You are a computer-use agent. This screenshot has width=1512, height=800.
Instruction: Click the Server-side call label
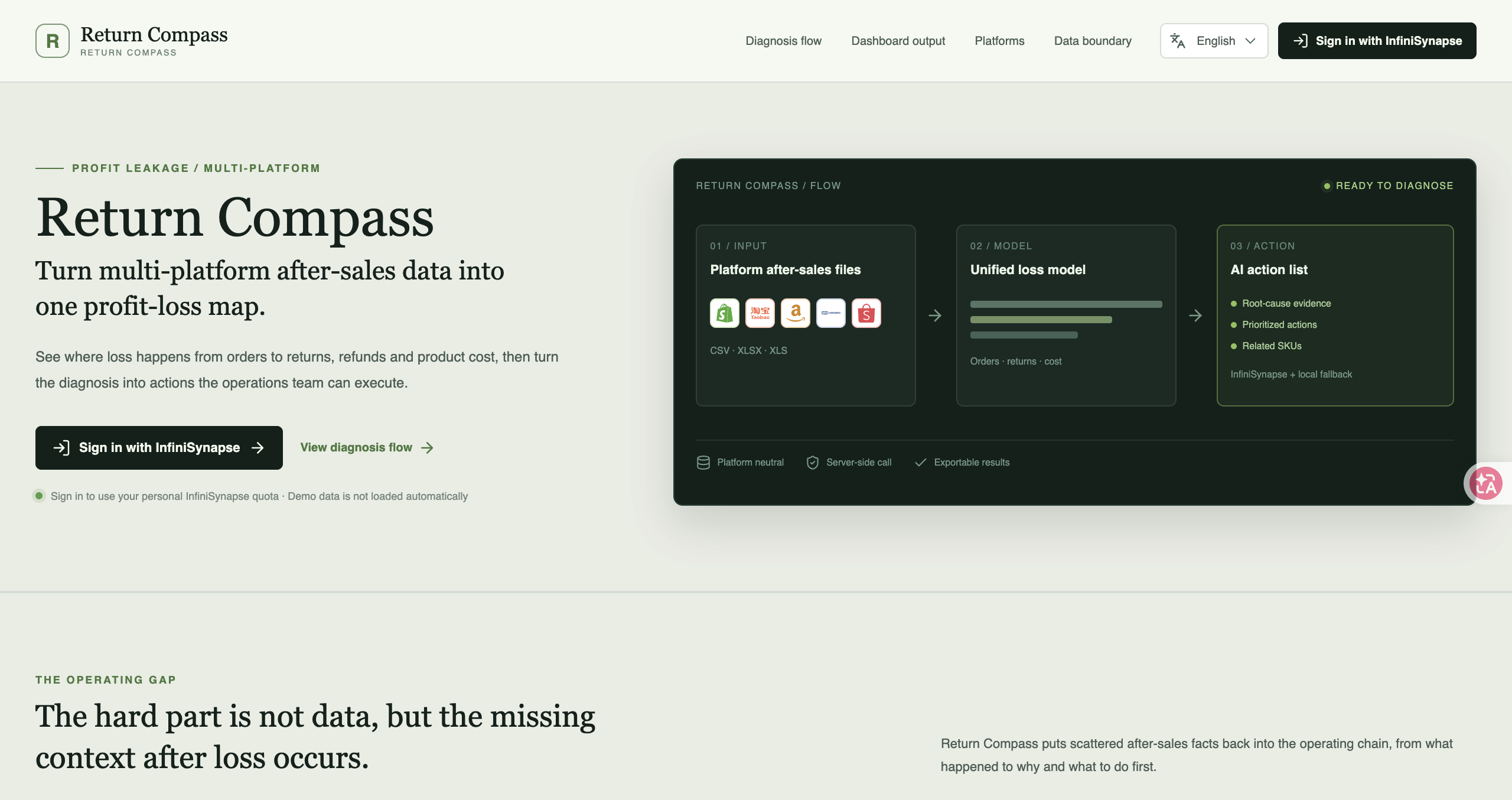pyautogui.click(x=859, y=463)
